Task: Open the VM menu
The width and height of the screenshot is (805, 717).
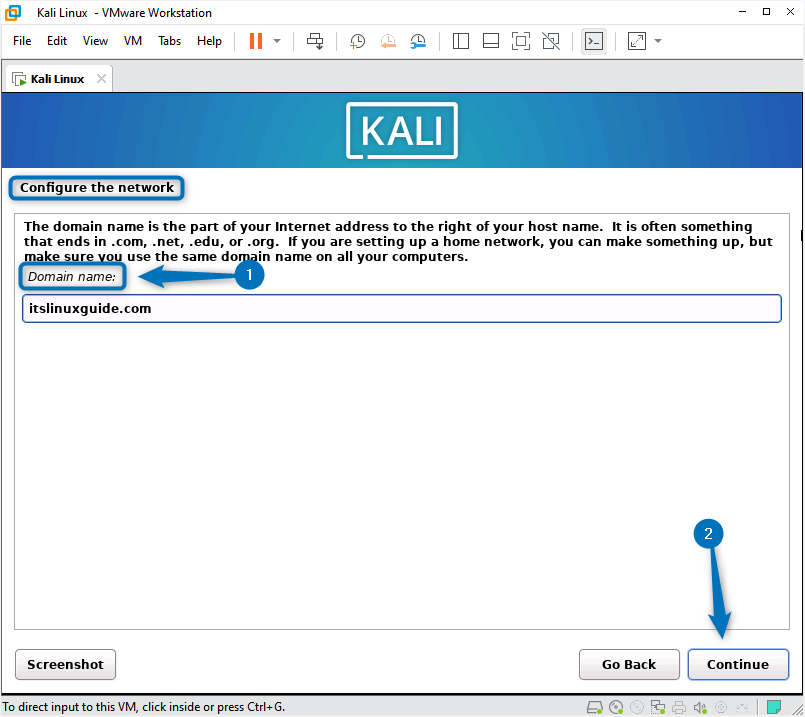Action: pos(132,41)
